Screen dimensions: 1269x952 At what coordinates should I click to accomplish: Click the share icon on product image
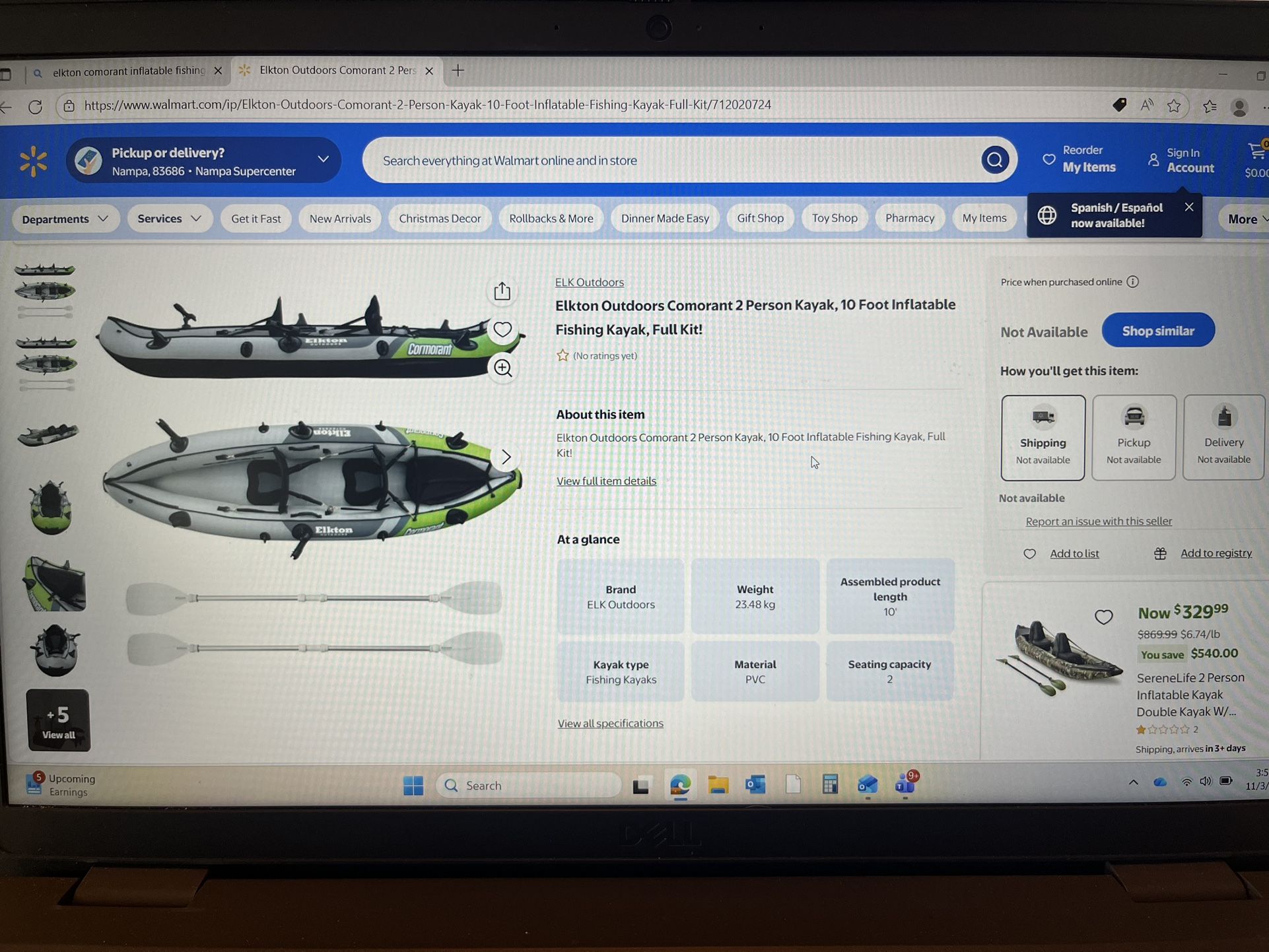(502, 290)
